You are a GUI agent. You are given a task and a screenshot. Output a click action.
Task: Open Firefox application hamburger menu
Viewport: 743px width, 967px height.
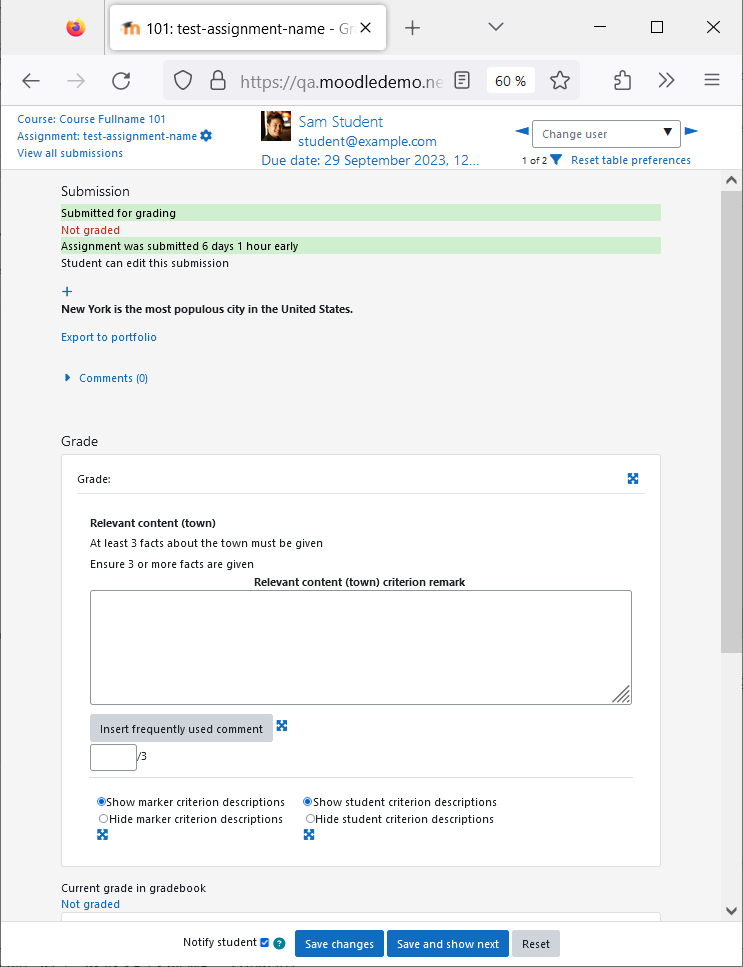click(x=712, y=80)
